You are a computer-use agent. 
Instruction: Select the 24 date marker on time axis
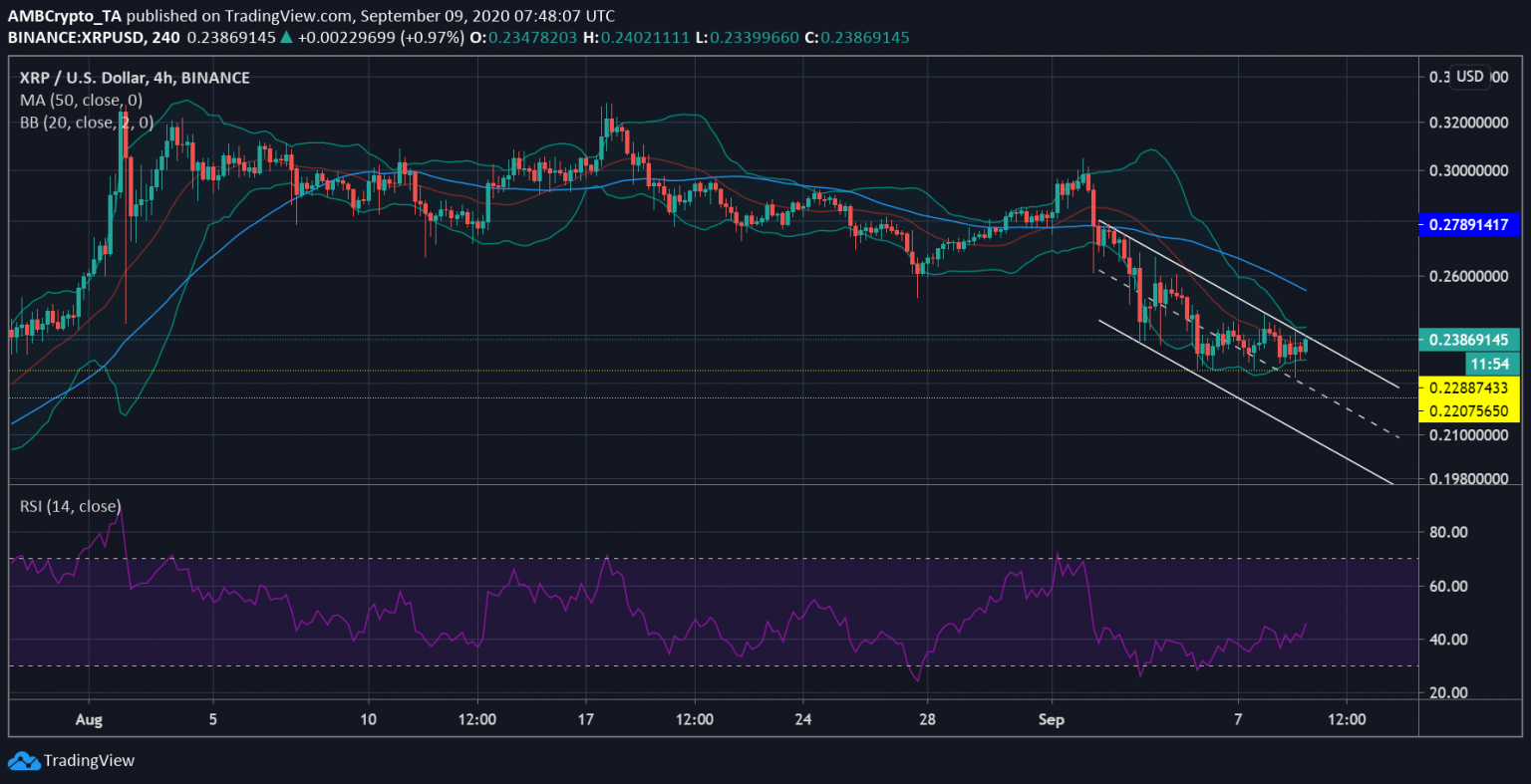coord(804,719)
